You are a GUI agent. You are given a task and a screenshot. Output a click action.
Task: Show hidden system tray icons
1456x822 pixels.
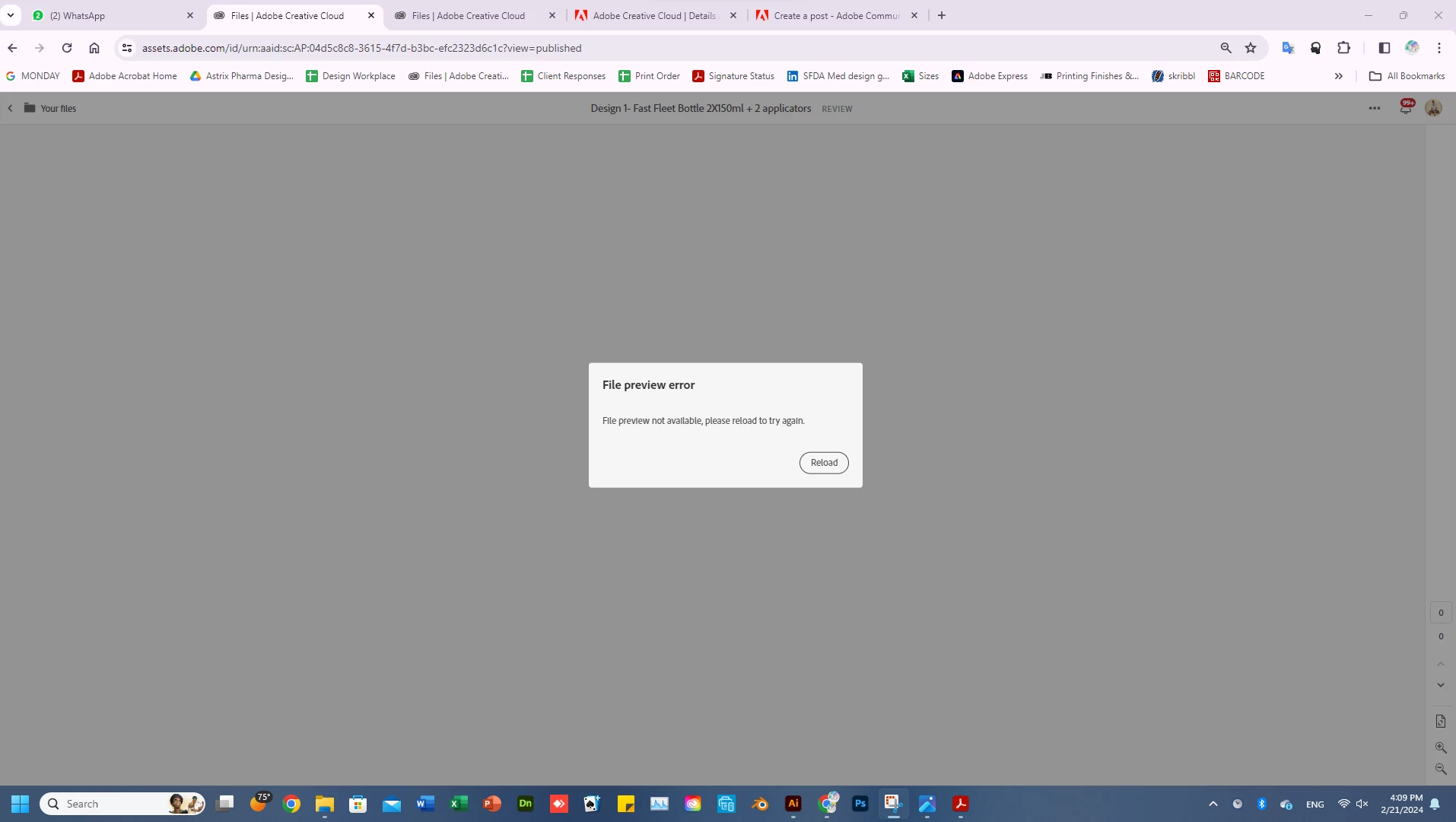[x=1213, y=804]
